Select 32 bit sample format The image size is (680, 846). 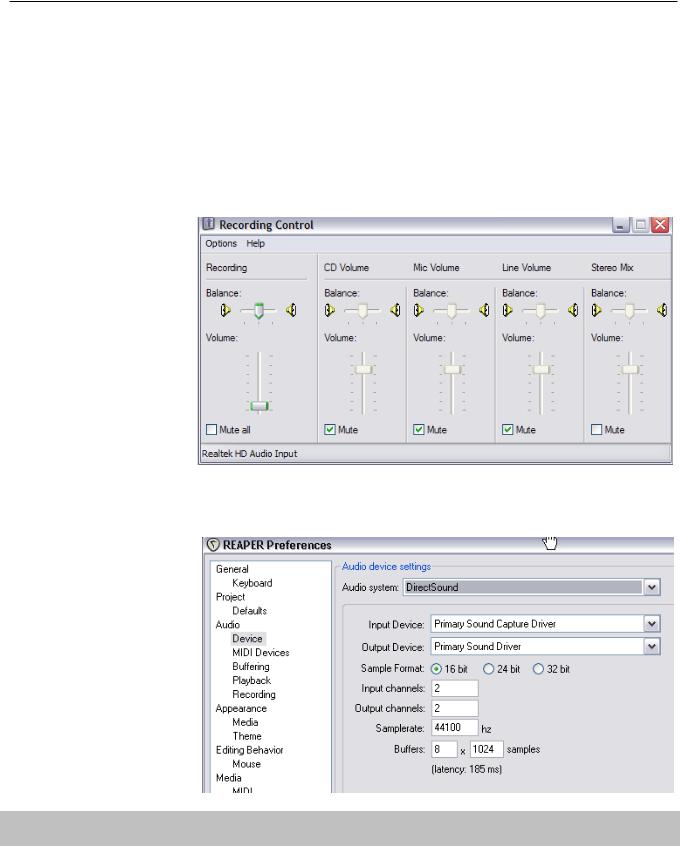538,669
